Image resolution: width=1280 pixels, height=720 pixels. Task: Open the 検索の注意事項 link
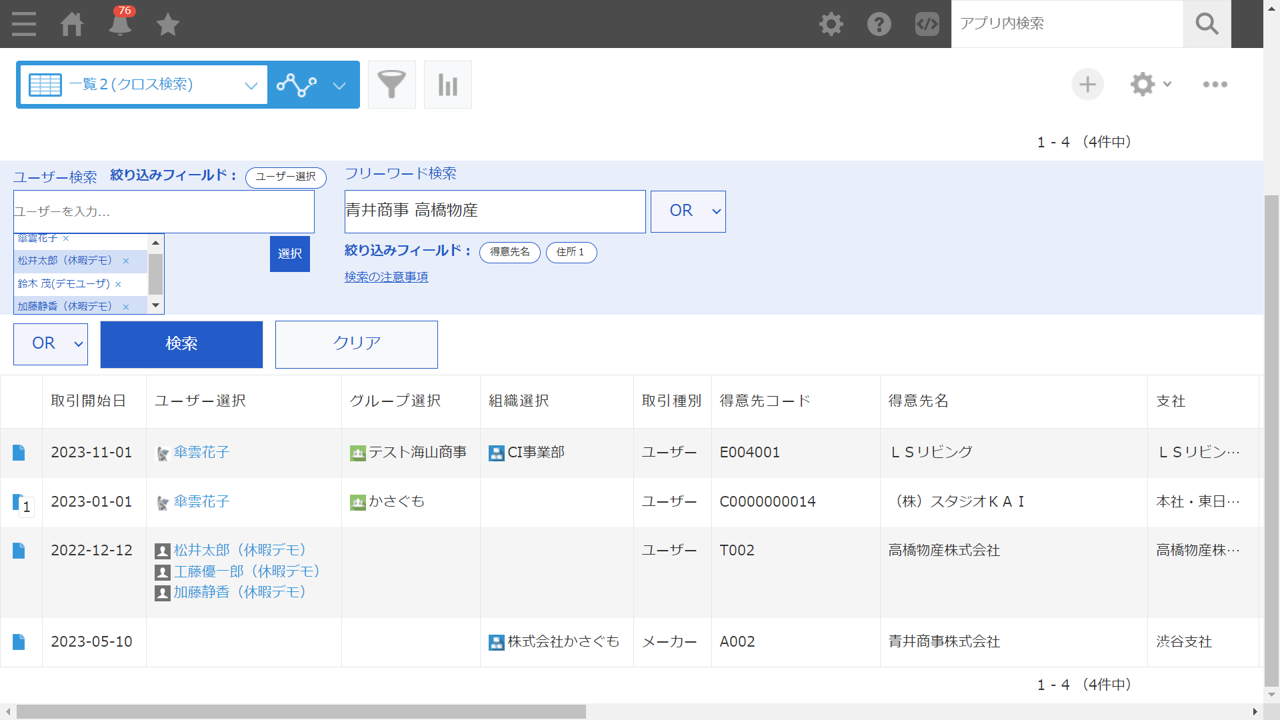click(386, 277)
